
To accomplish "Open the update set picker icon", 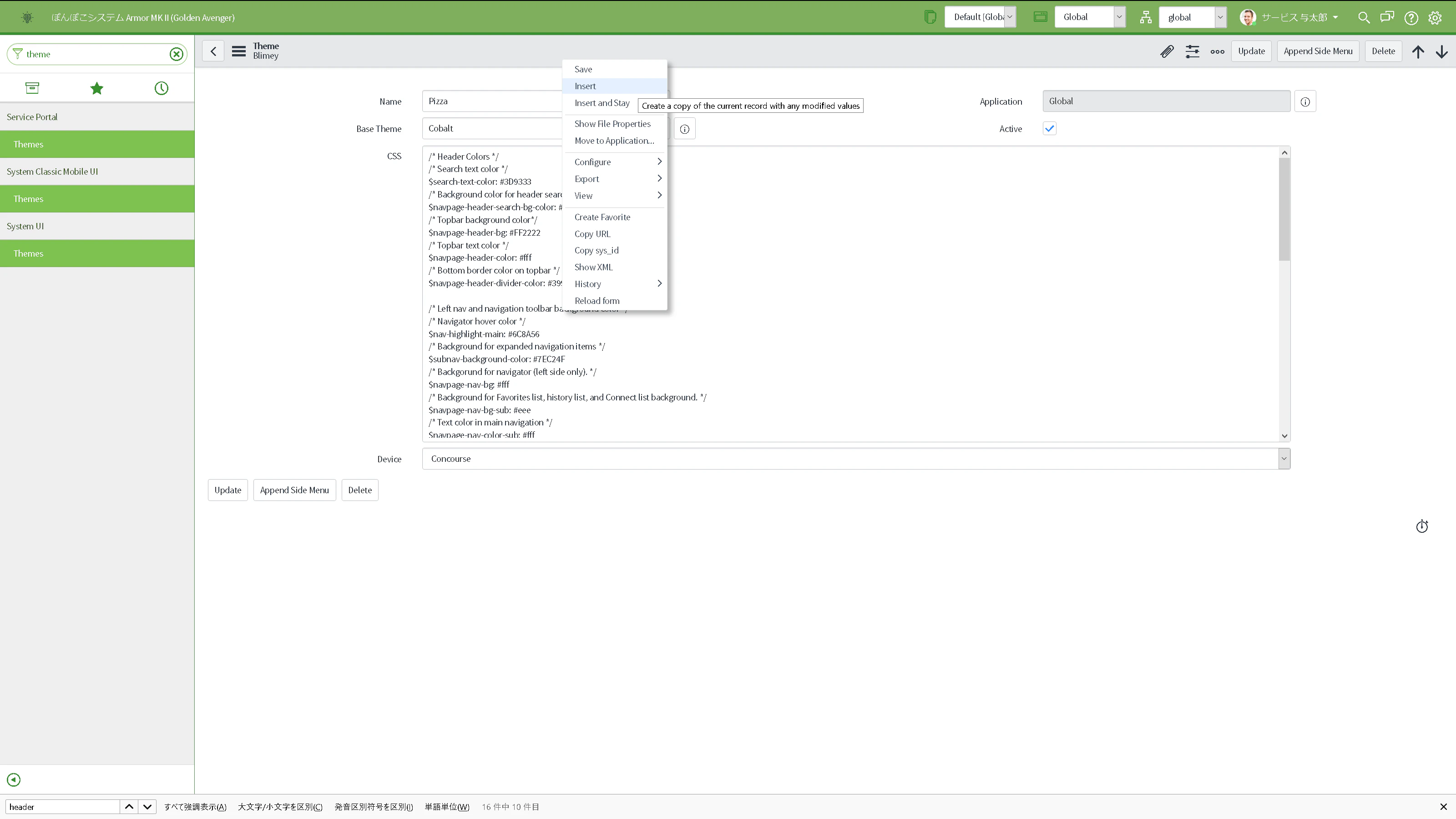I will pos(930,17).
